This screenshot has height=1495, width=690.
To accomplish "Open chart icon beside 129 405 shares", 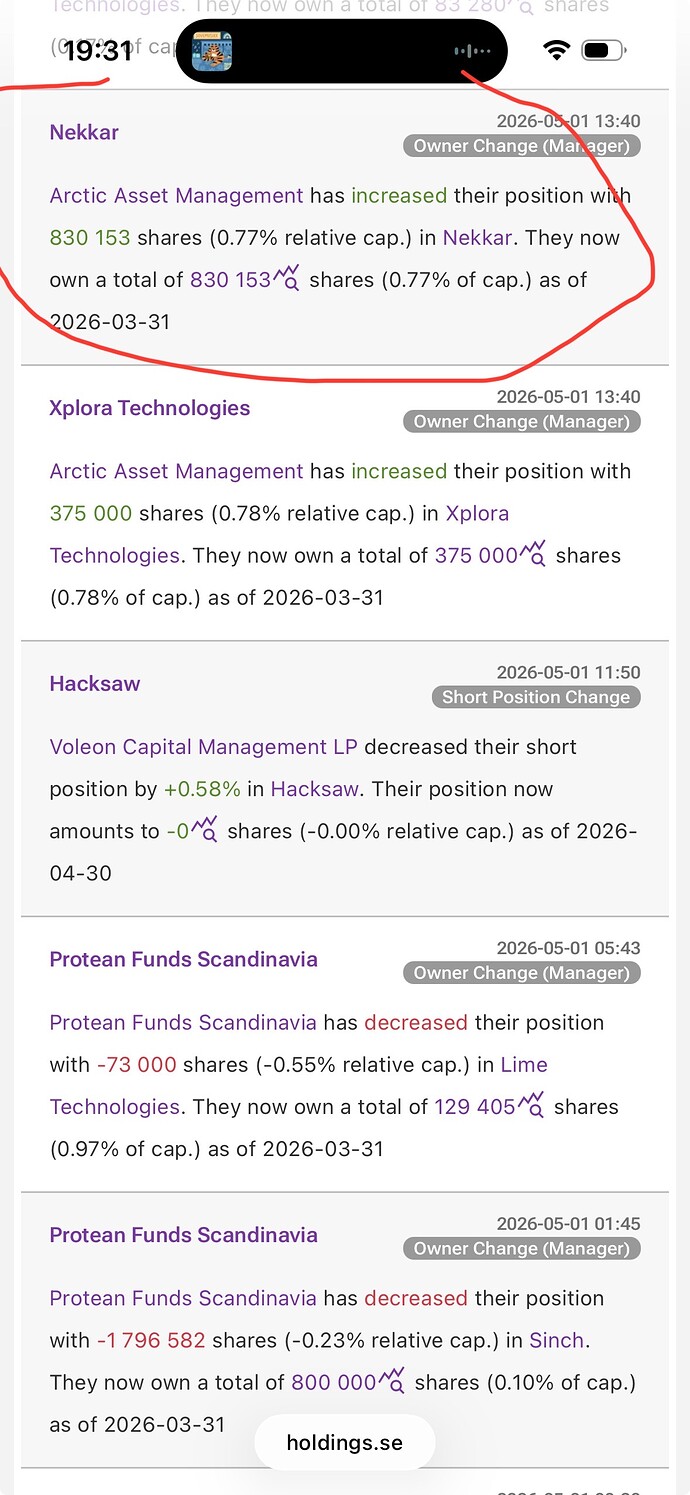I will coord(531,1105).
